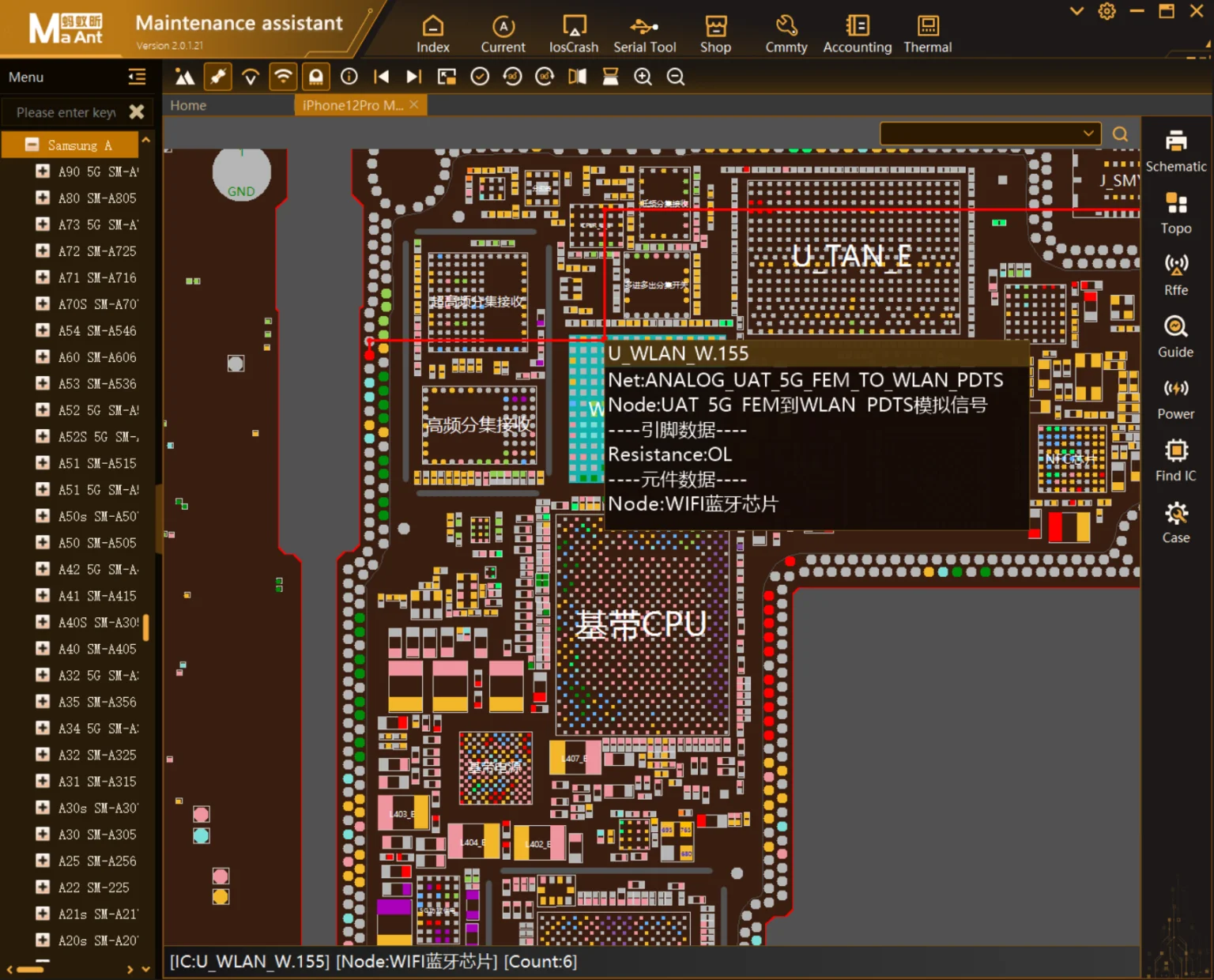Click the Schematic icon in right sidebar
The image size is (1214, 980).
(x=1175, y=150)
